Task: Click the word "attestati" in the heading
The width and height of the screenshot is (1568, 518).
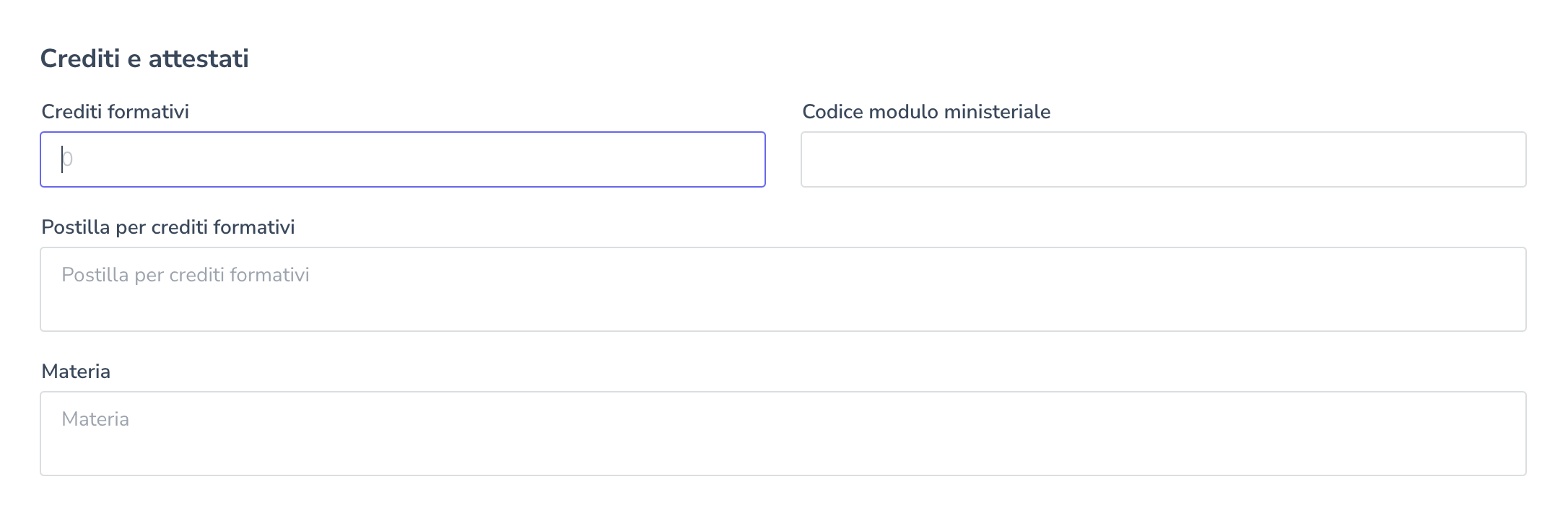Action: tap(199, 58)
